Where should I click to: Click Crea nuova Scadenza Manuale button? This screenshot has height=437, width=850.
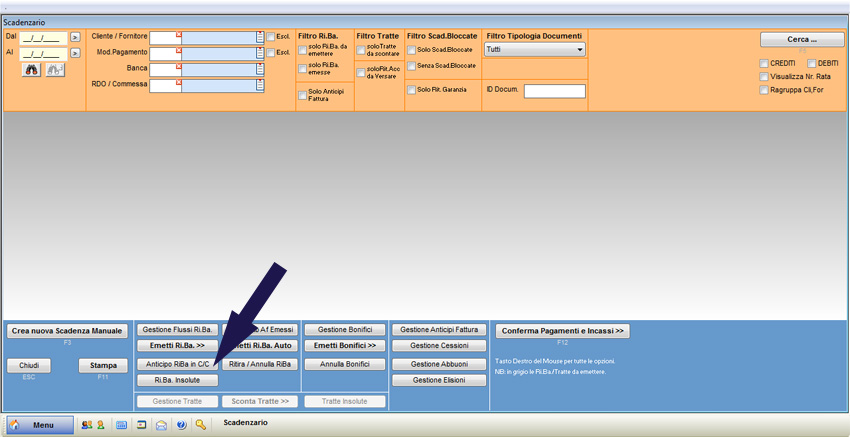pyautogui.click(x=67, y=331)
